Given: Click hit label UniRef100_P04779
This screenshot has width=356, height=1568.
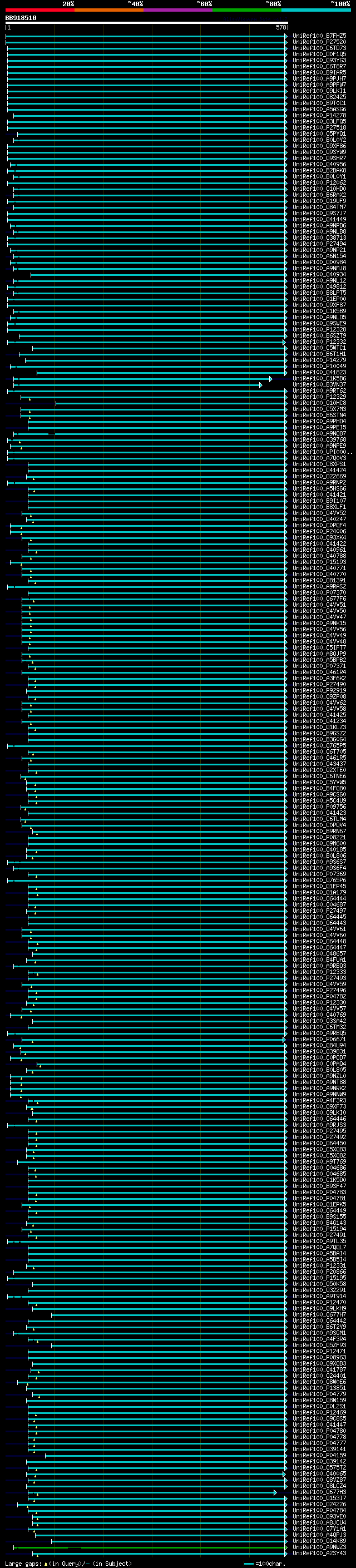Looking at the screenshot, I should 319,1394.
